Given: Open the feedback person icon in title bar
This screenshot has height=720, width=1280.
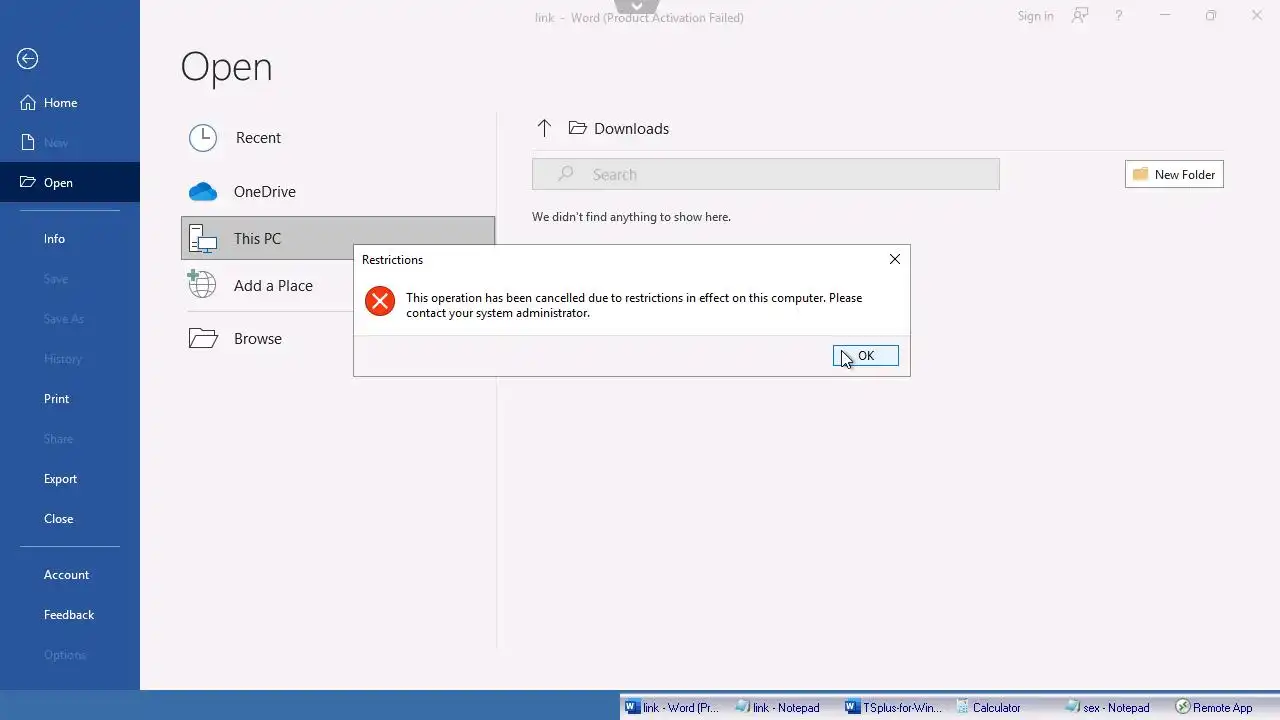Looking at the screenshot, I should coord(1080,16).
